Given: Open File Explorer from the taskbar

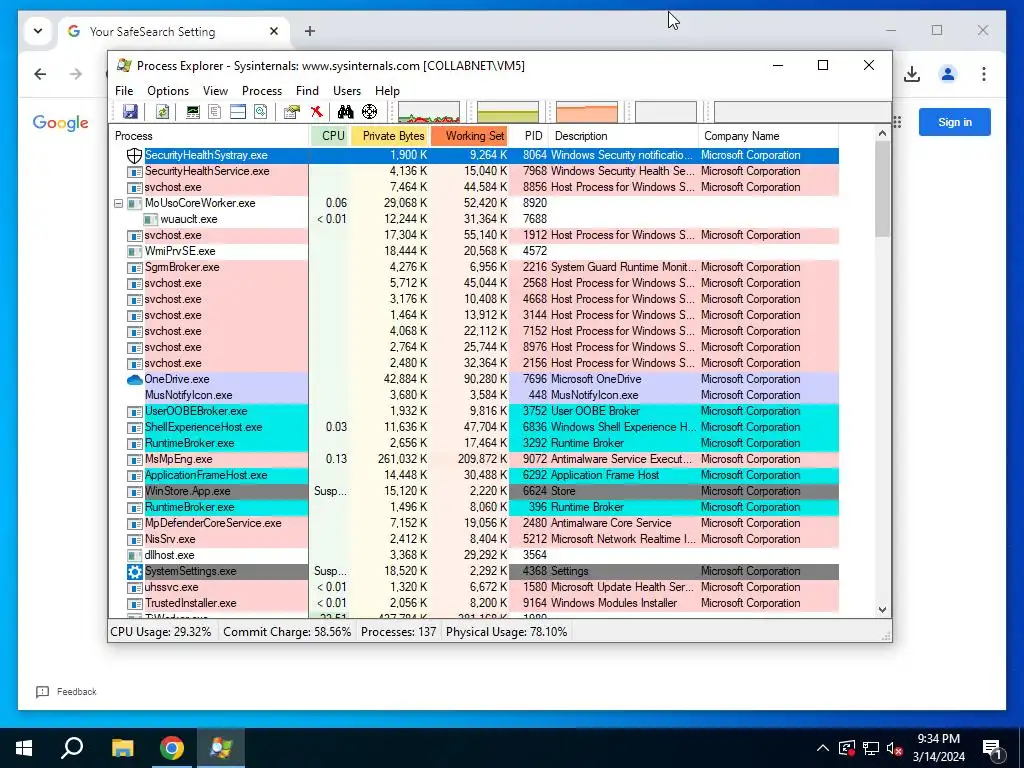Looking at the screenshot, I should click(x=122, y=748).
